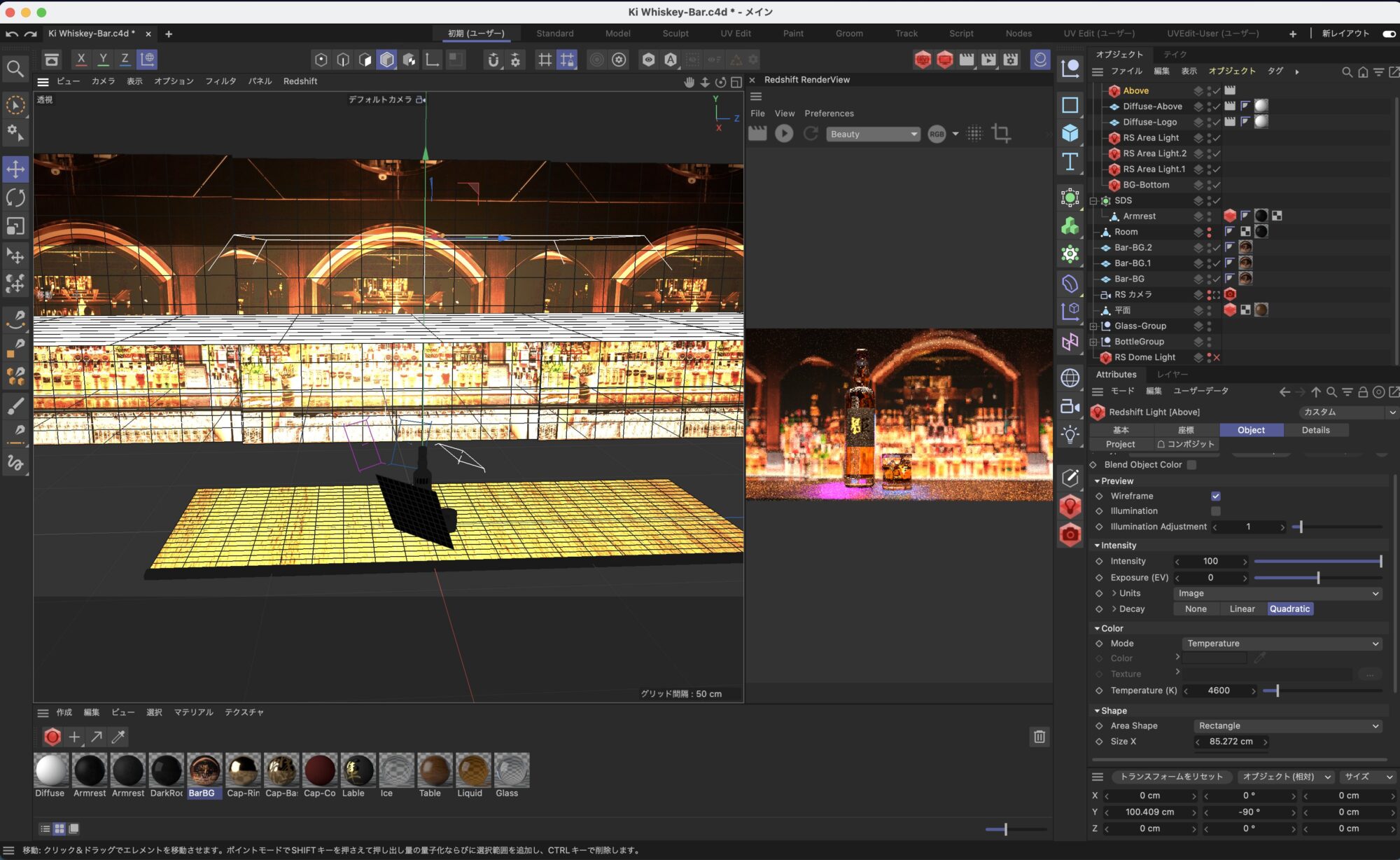Select the Rotate tool in left toolbar
This screenshot has width=1400, height=860.
(x=15, y=197)
